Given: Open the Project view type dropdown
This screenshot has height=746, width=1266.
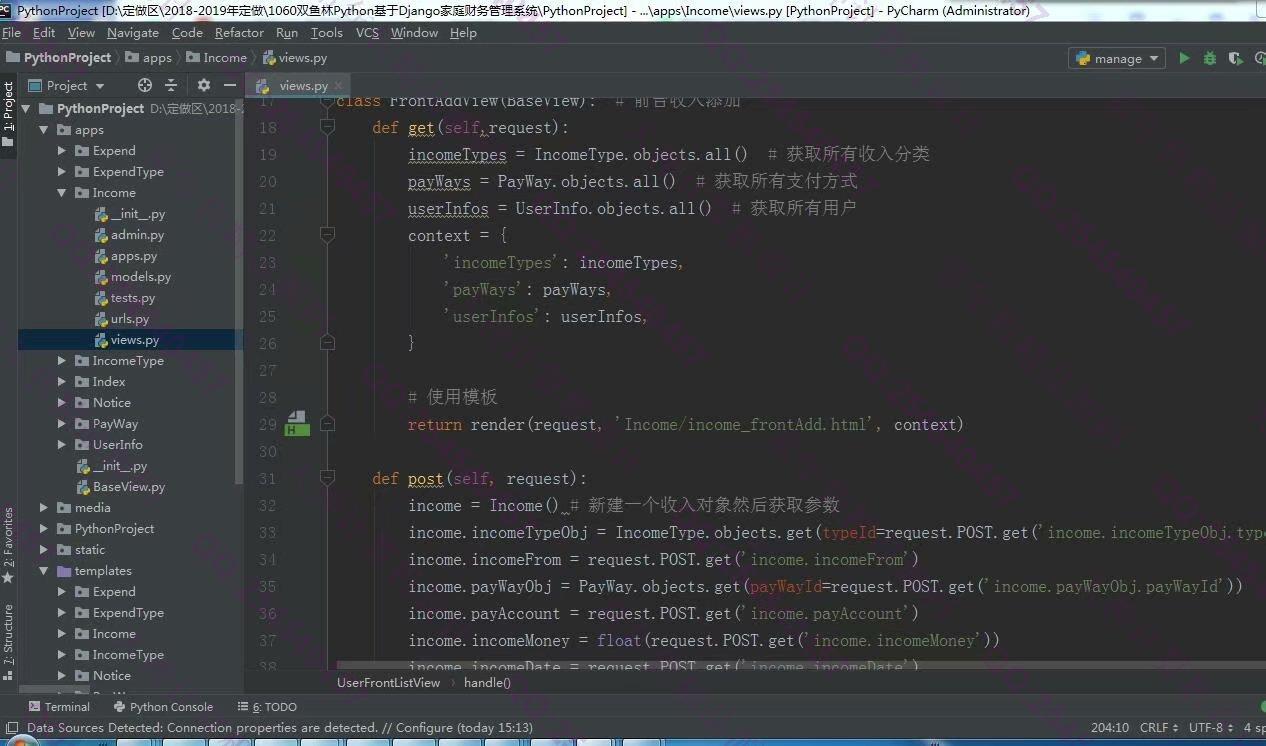Looking at the screenshot, I should click(x=67, y=85).
